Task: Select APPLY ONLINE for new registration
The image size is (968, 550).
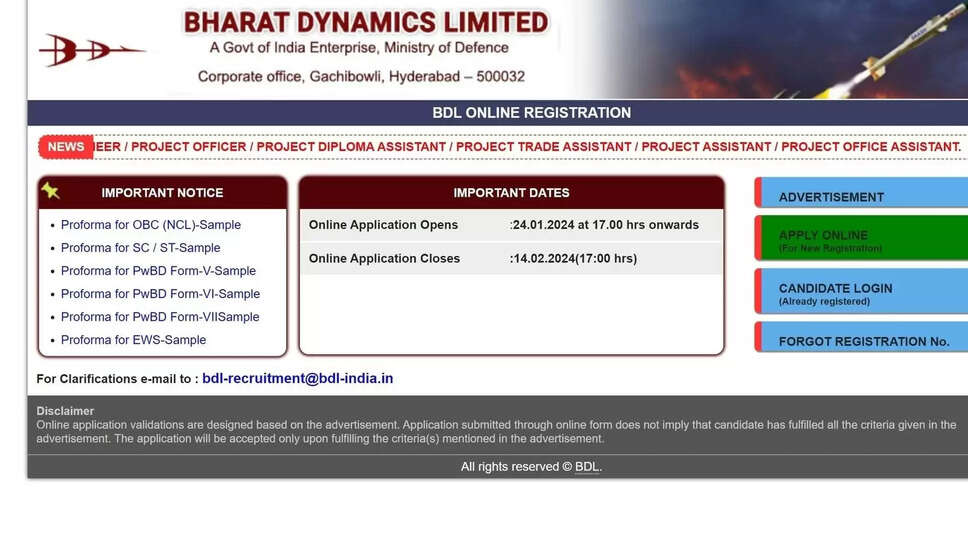Action: tap(830, 240)
